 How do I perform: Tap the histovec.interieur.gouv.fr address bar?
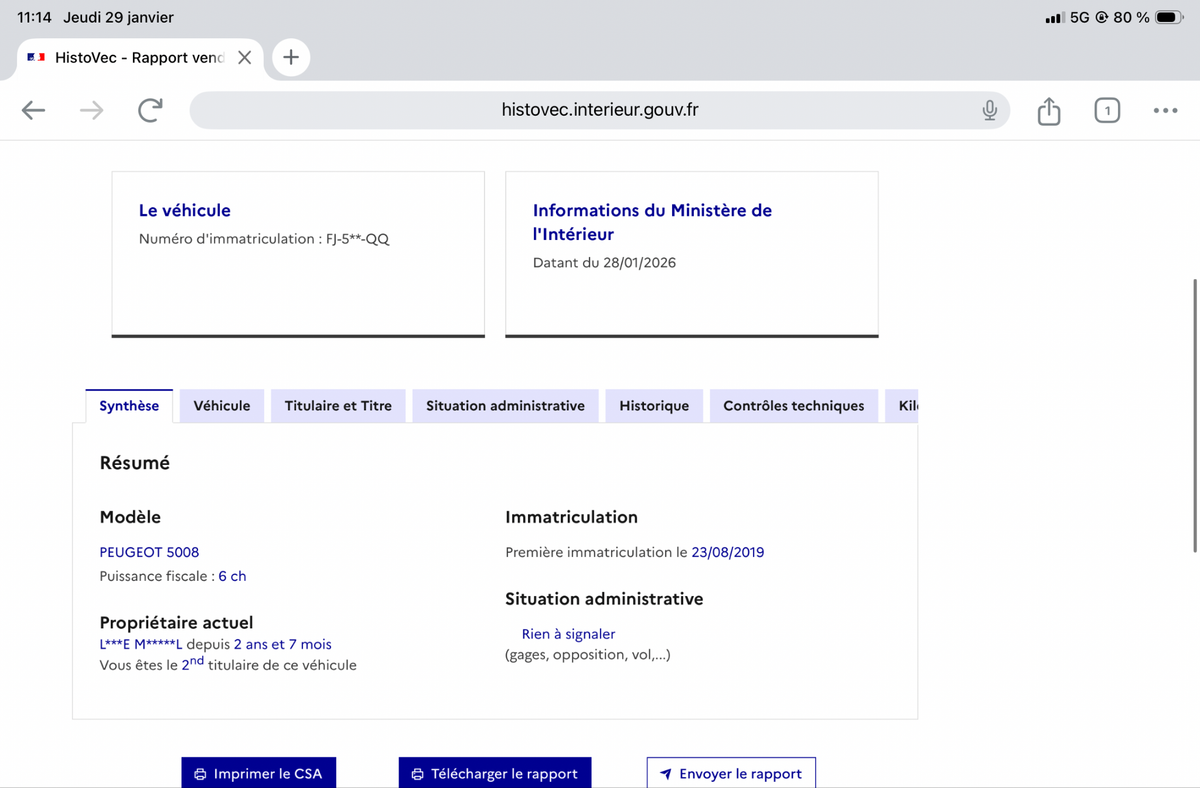point(599,110)
